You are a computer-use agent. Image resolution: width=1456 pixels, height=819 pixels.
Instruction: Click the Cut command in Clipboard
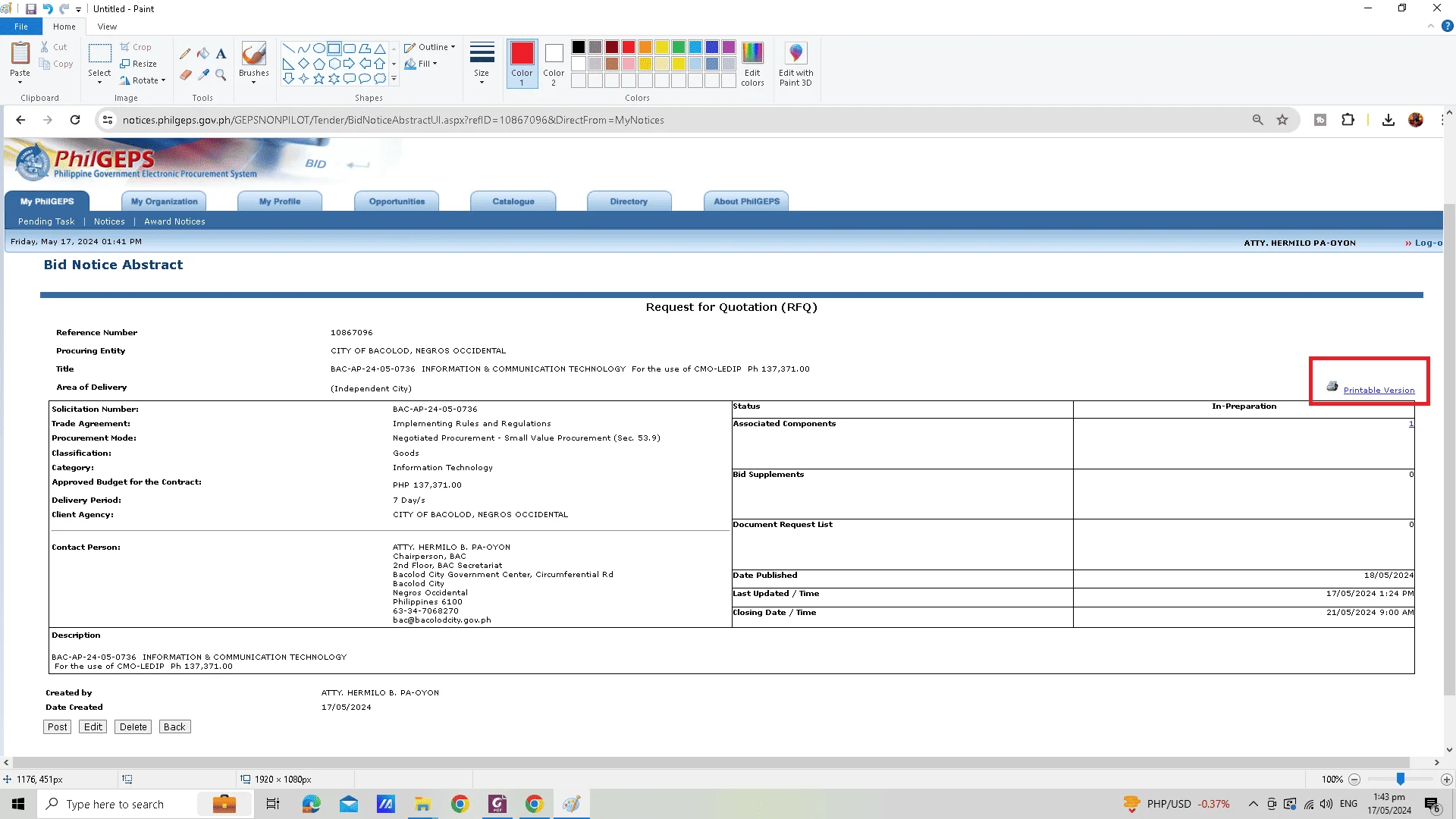pyautogui.click(x=54, y=47)
